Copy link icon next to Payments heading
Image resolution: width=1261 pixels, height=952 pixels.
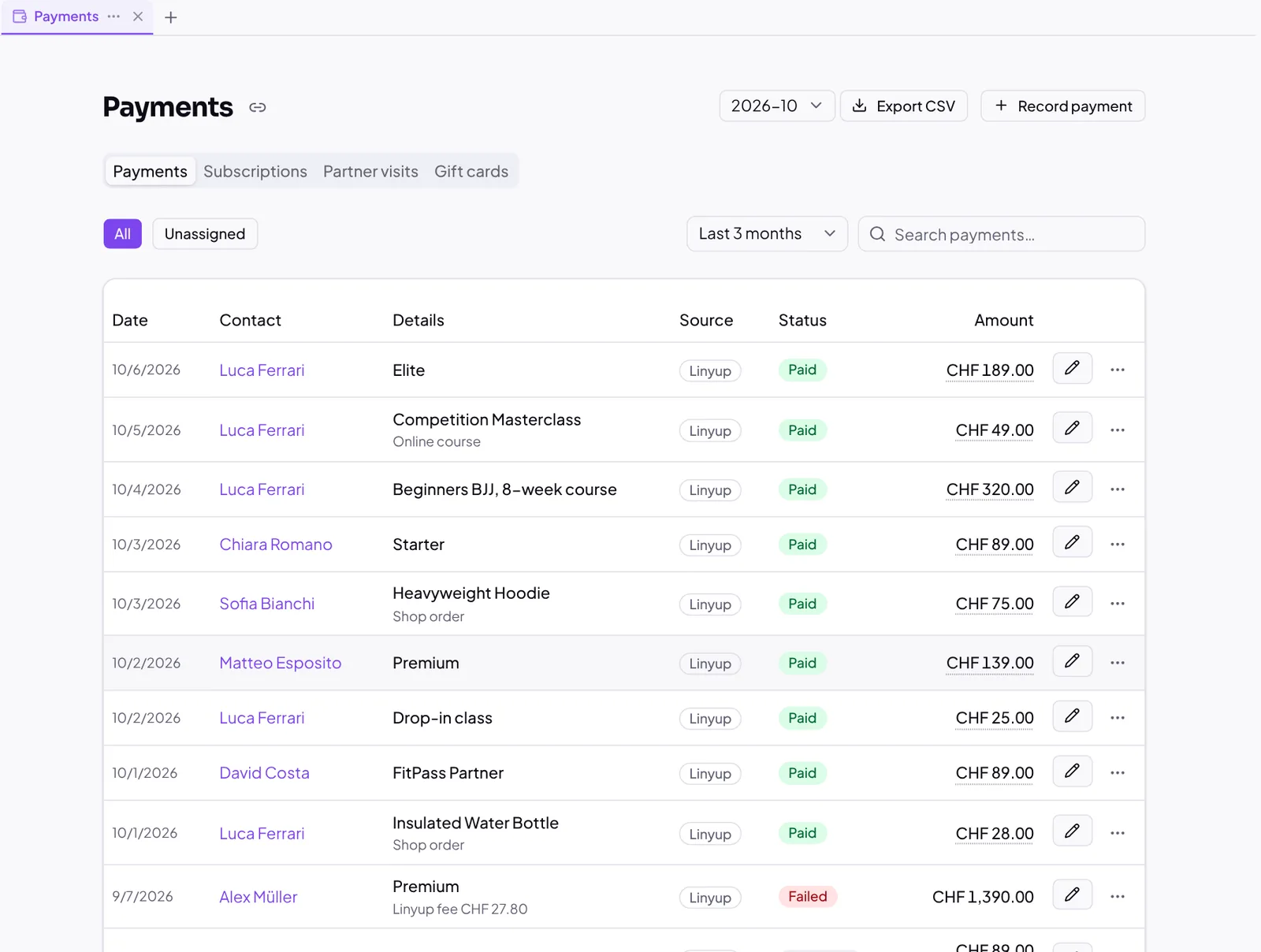(258, 107)
